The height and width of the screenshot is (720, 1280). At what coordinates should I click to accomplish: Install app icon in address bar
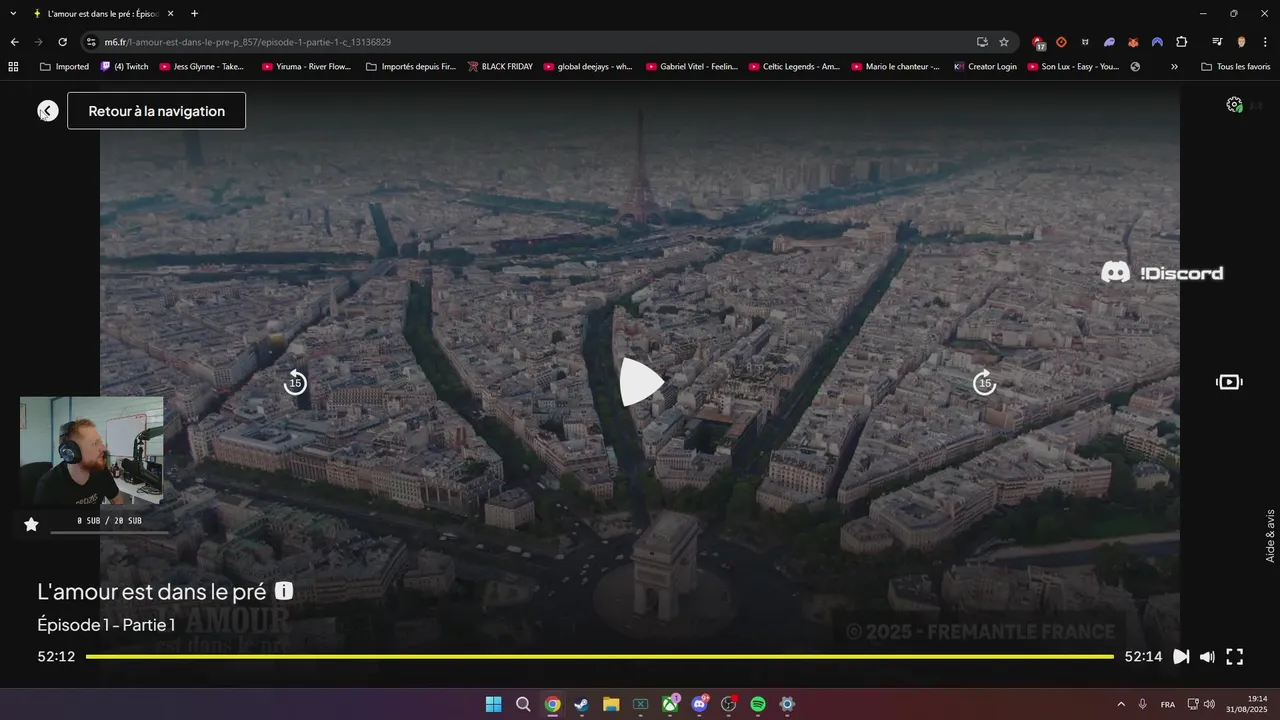click(x=982, y=42)
